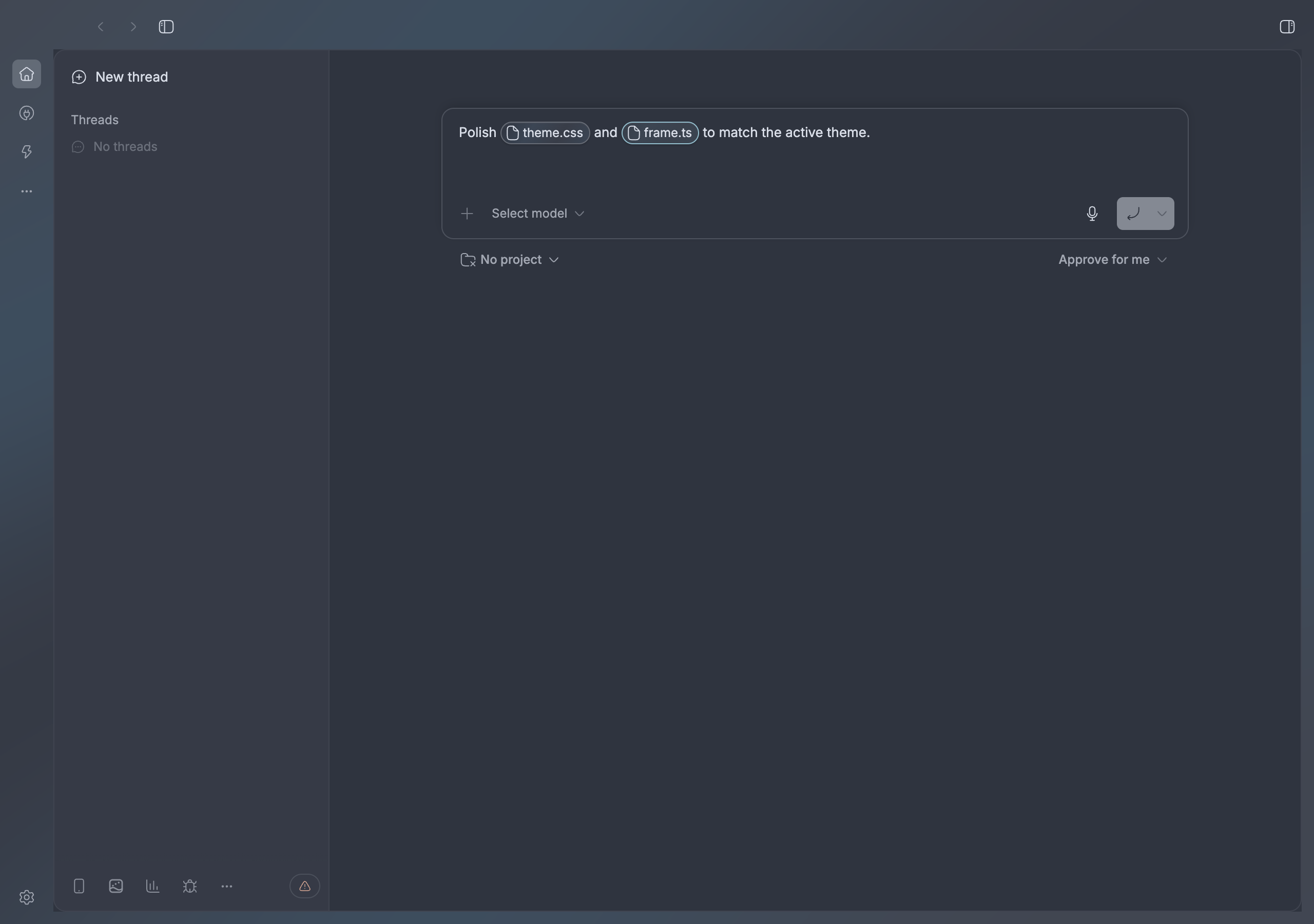
Task: Open the frame.ts file chip
Action: [x=660, y=133]
